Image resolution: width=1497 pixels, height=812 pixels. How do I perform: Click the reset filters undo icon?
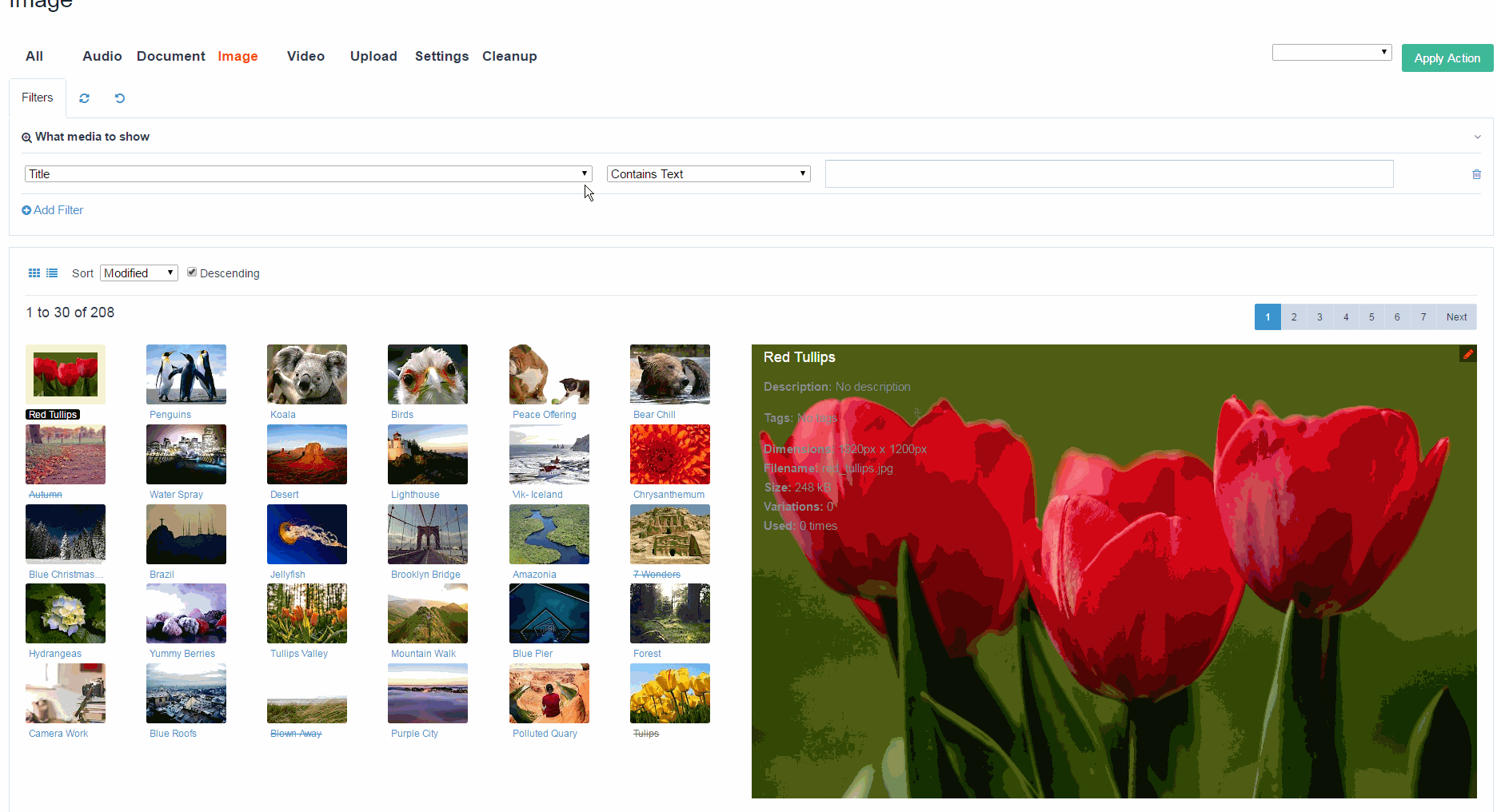[120, 98]
